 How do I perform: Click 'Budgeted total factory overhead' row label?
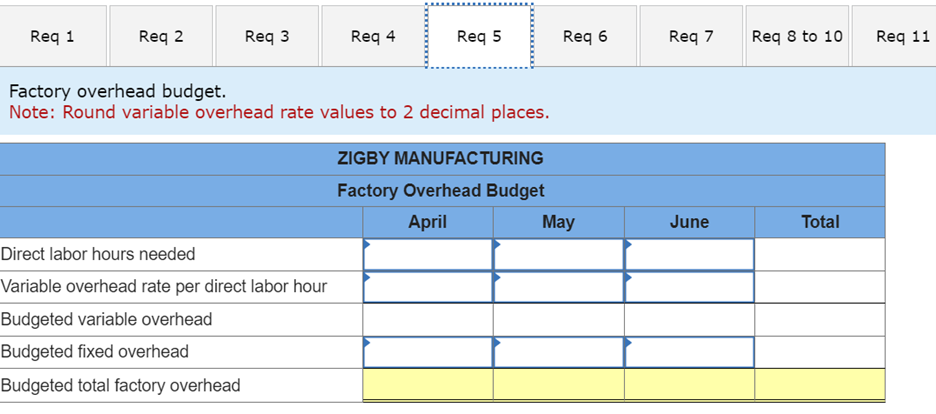click(121, 385)
